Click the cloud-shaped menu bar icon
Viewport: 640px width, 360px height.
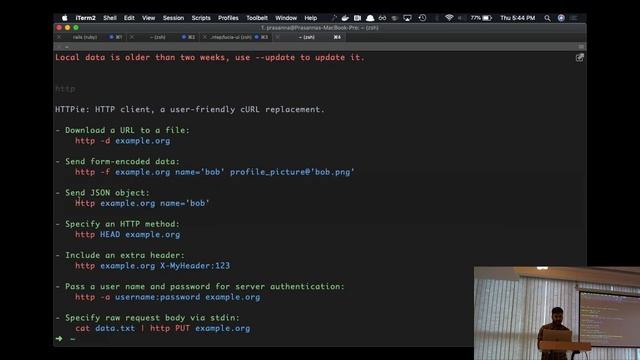[x=370, y=18]
